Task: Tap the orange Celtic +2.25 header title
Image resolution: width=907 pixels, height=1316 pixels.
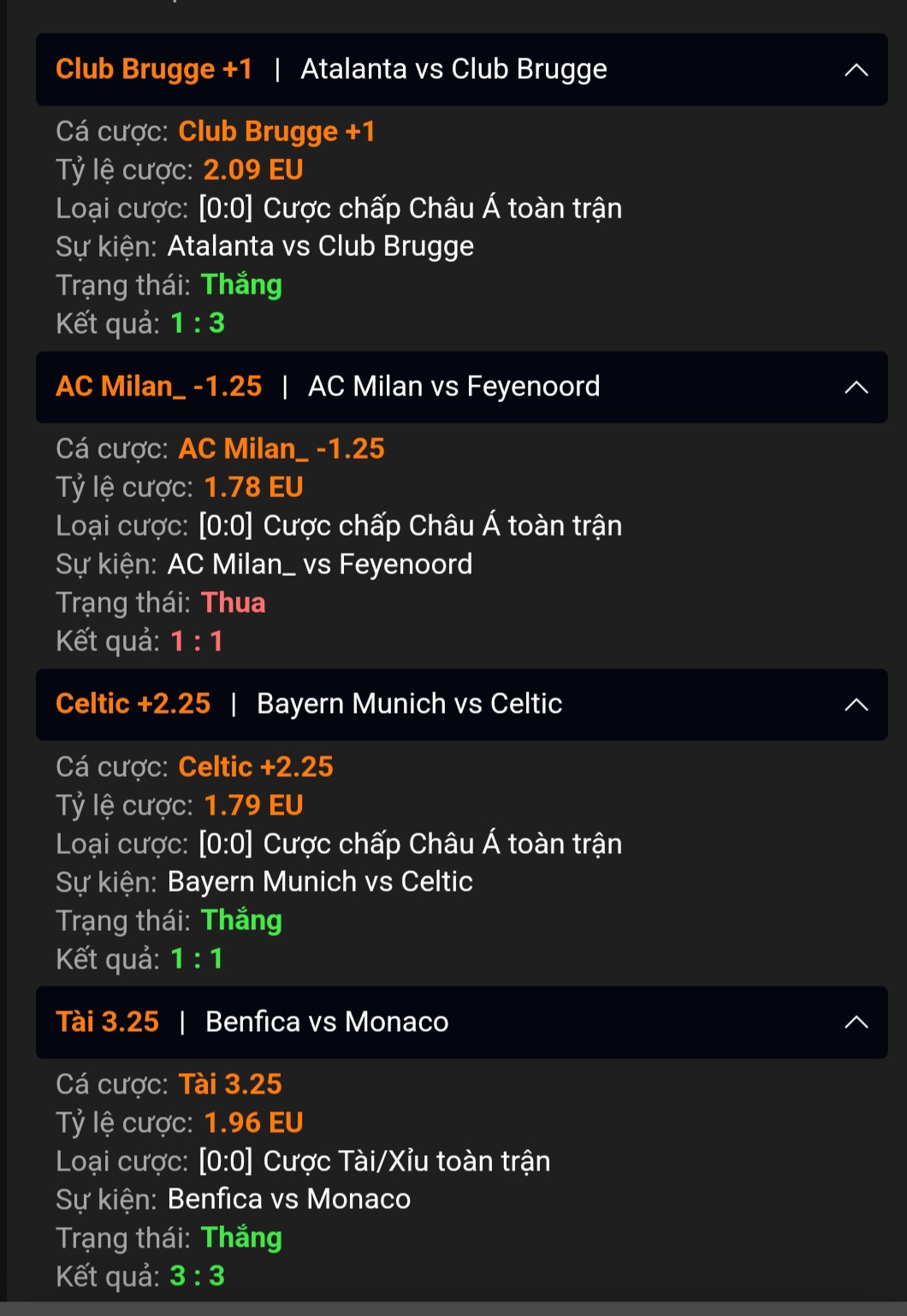Action: [x=133, y=704]
